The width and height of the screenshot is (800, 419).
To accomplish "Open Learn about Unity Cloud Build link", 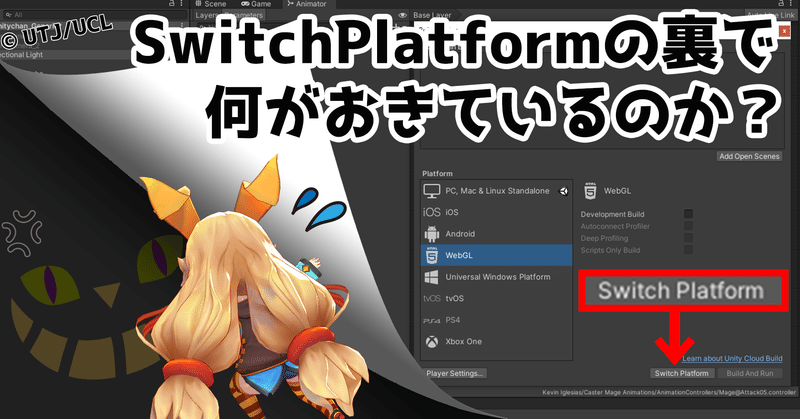I will (732, 358).
